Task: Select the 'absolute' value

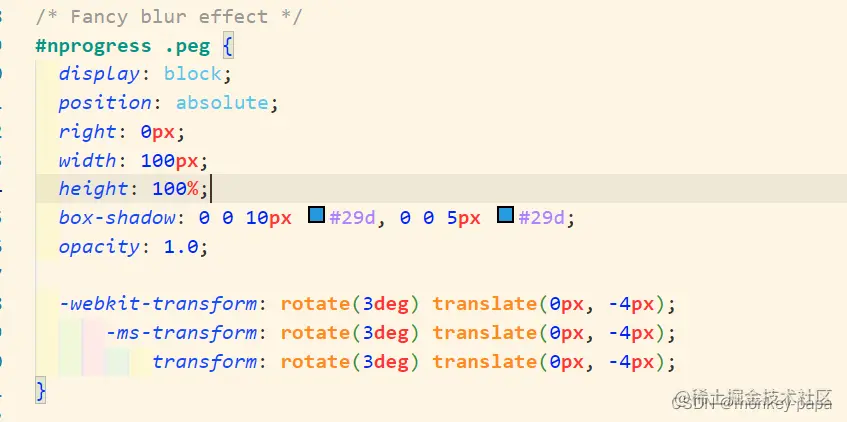Action: click(x=222, y=102)
